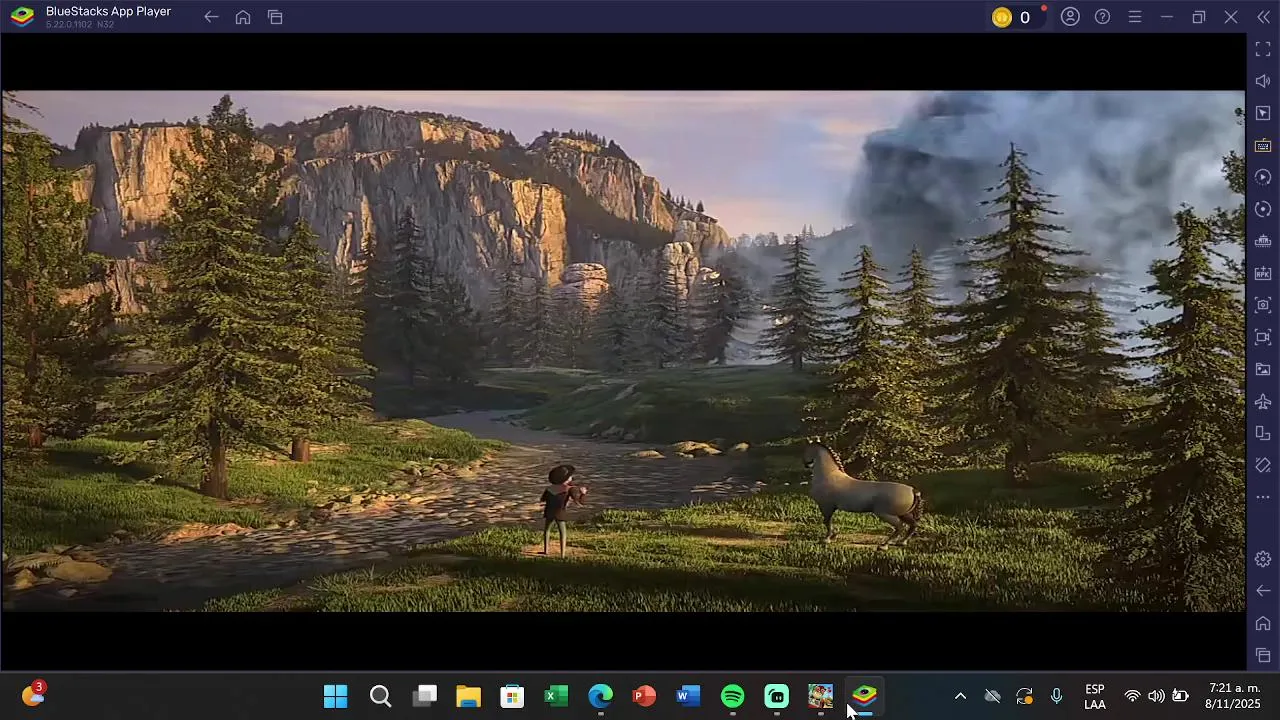Open Task View on the taskbar

coord(425,696)
